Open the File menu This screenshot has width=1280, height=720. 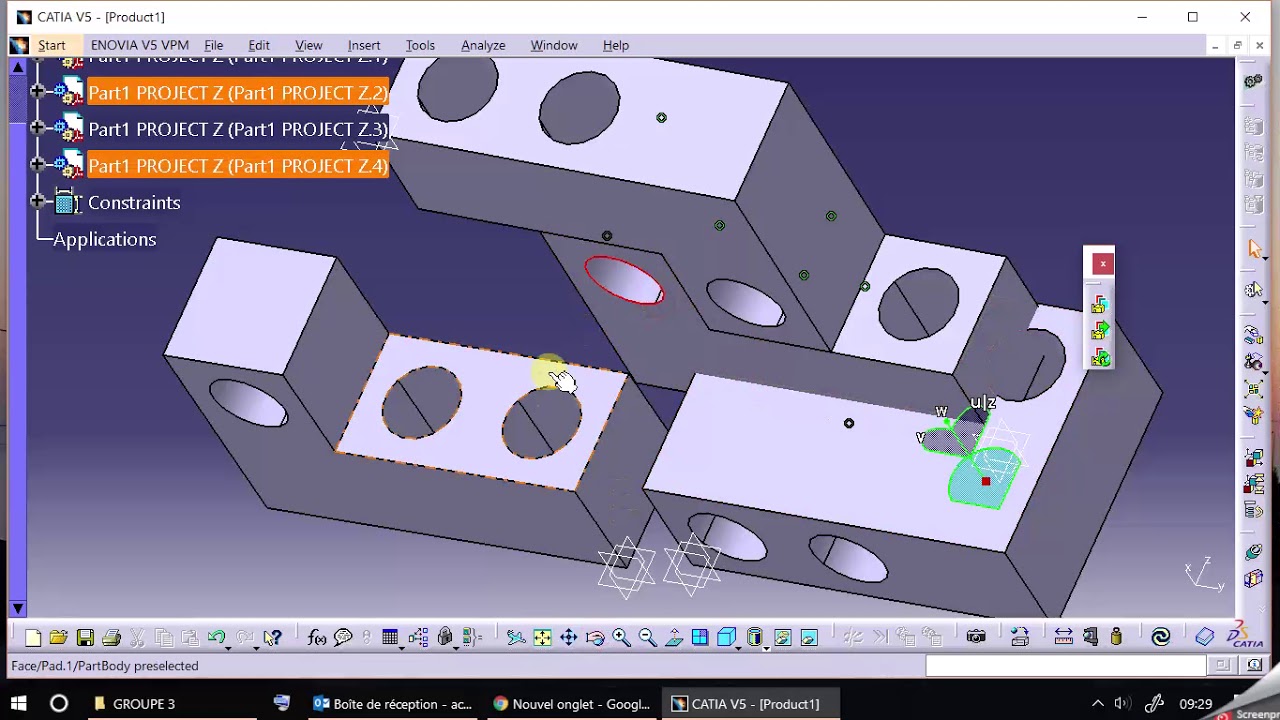point(213,45)
